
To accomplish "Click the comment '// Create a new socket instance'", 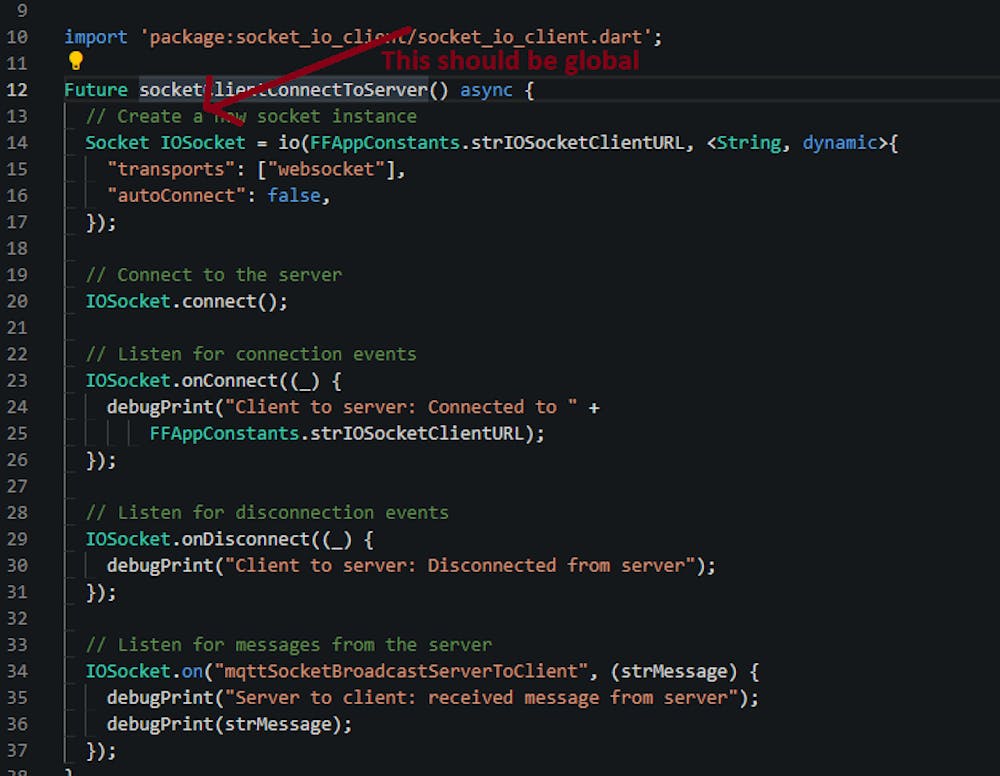I will pos(251,117).
